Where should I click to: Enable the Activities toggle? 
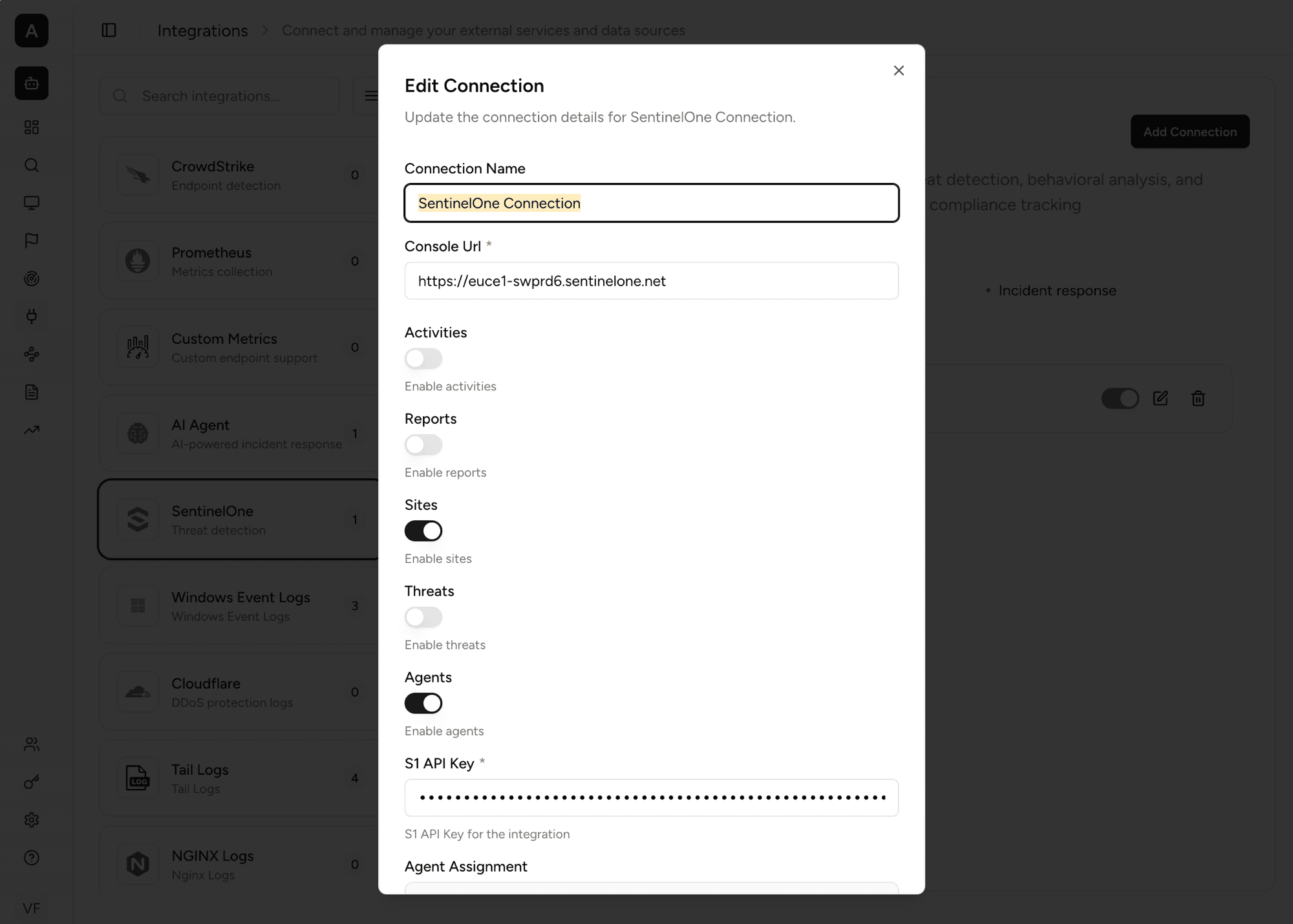coord(423,359)
